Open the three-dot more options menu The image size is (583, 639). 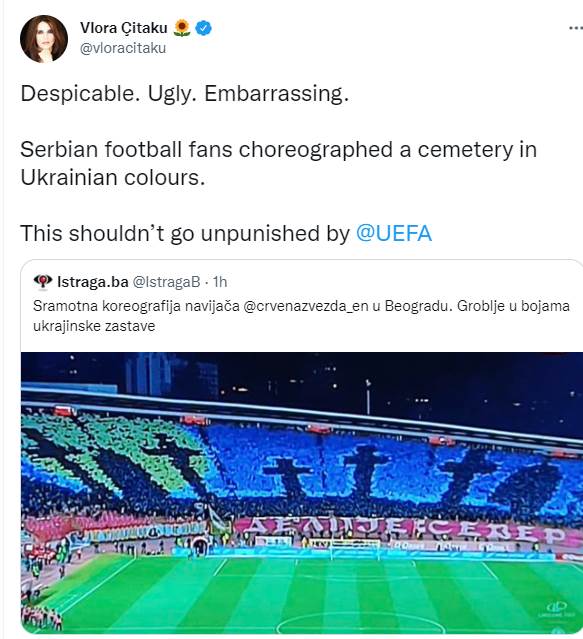tap(576, 28)
